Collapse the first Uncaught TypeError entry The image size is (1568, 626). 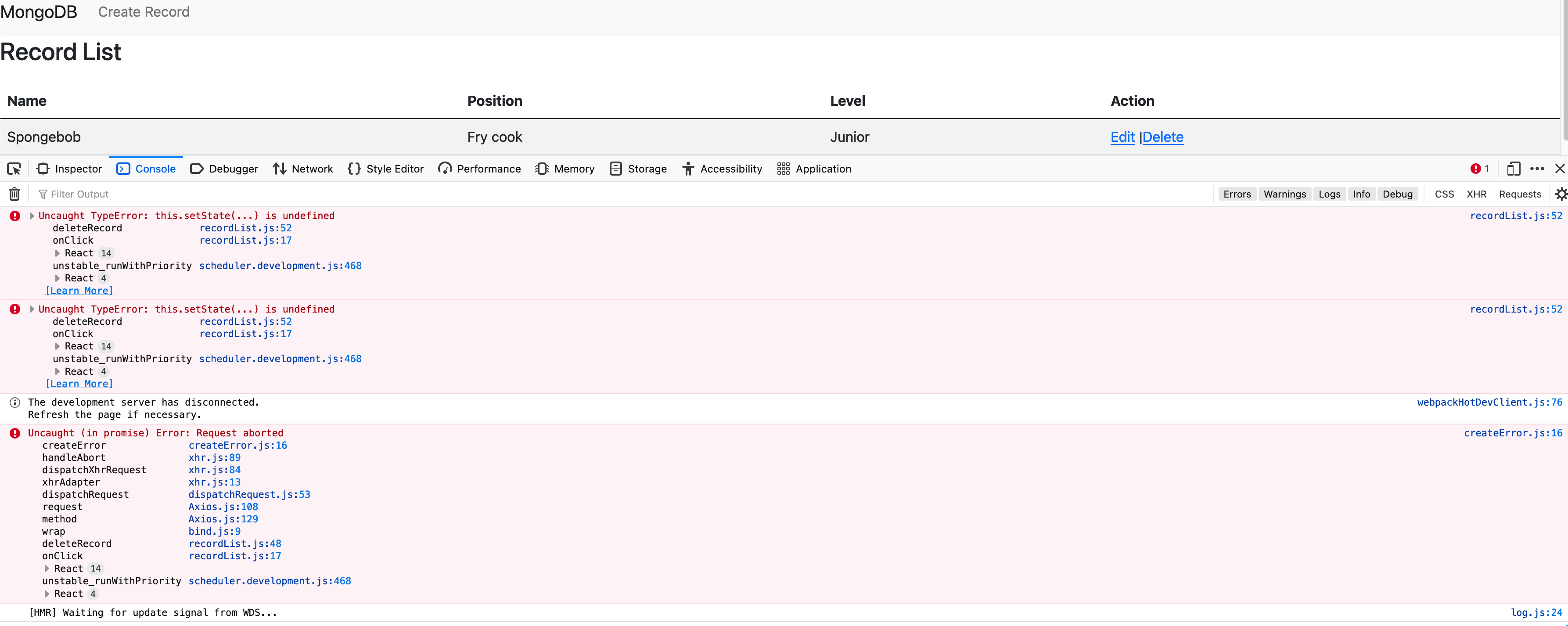32,216
